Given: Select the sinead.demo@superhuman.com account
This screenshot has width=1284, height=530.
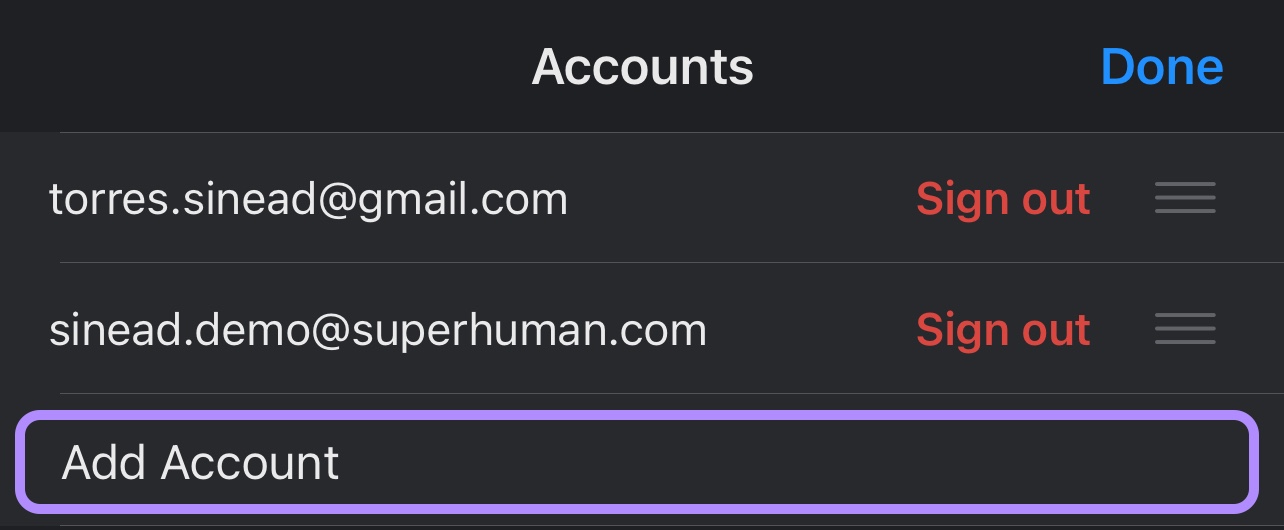Looking at the screenshot, I should (x=378, y=329).
